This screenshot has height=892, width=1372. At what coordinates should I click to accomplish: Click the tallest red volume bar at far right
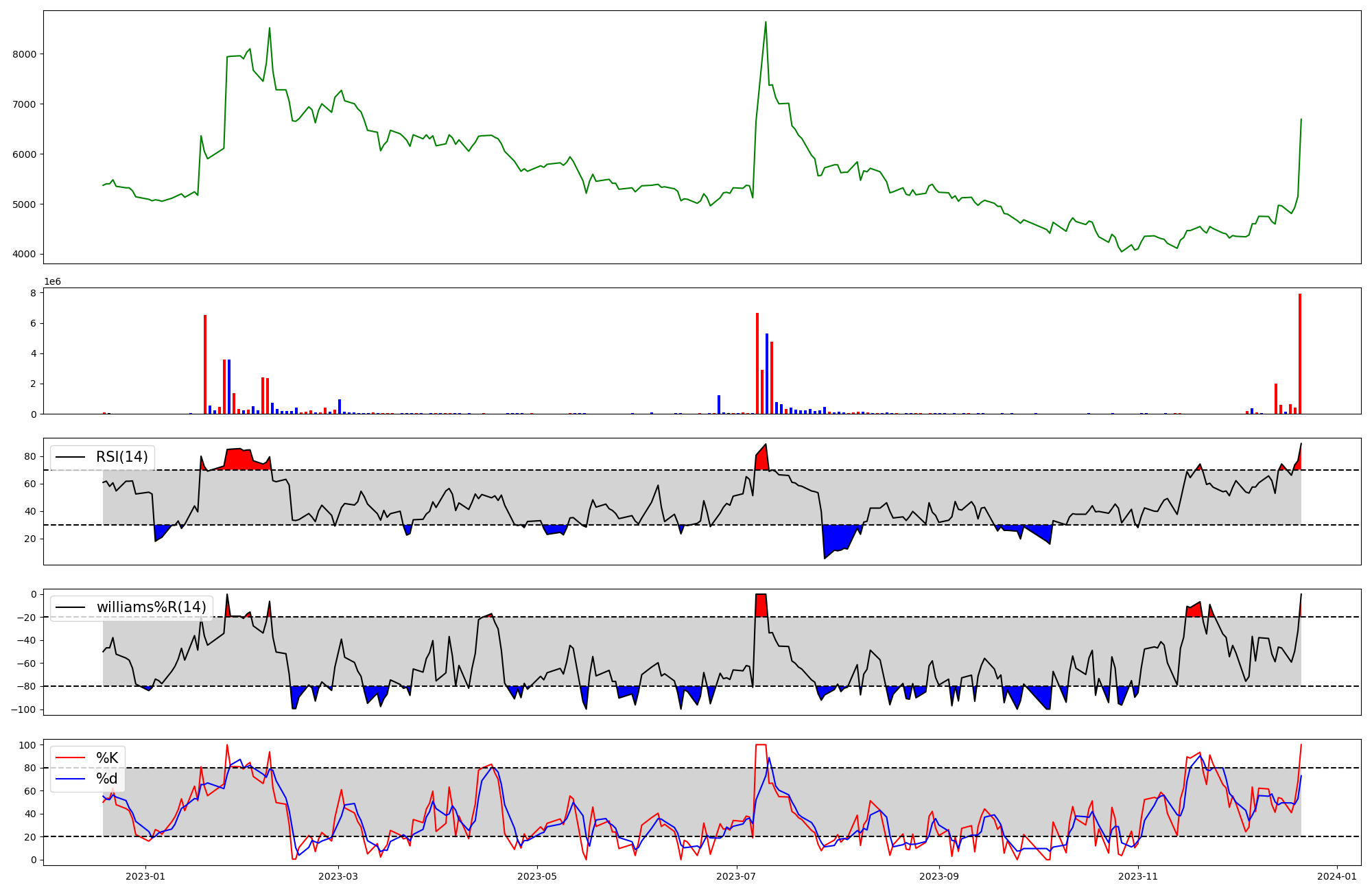(x=1300, y=353)
